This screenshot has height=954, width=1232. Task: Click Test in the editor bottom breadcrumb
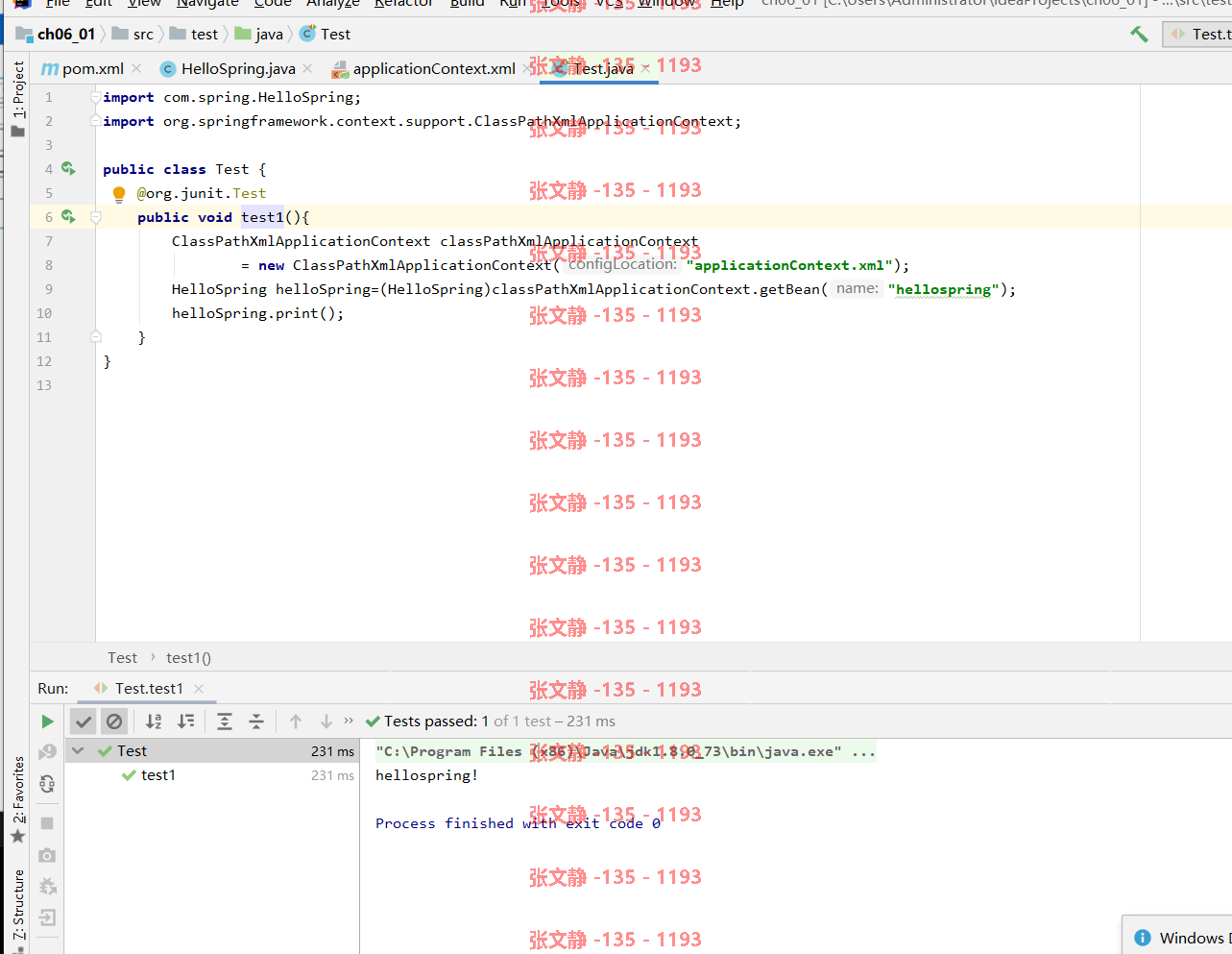pyautogui.click(x=122, y=658)
